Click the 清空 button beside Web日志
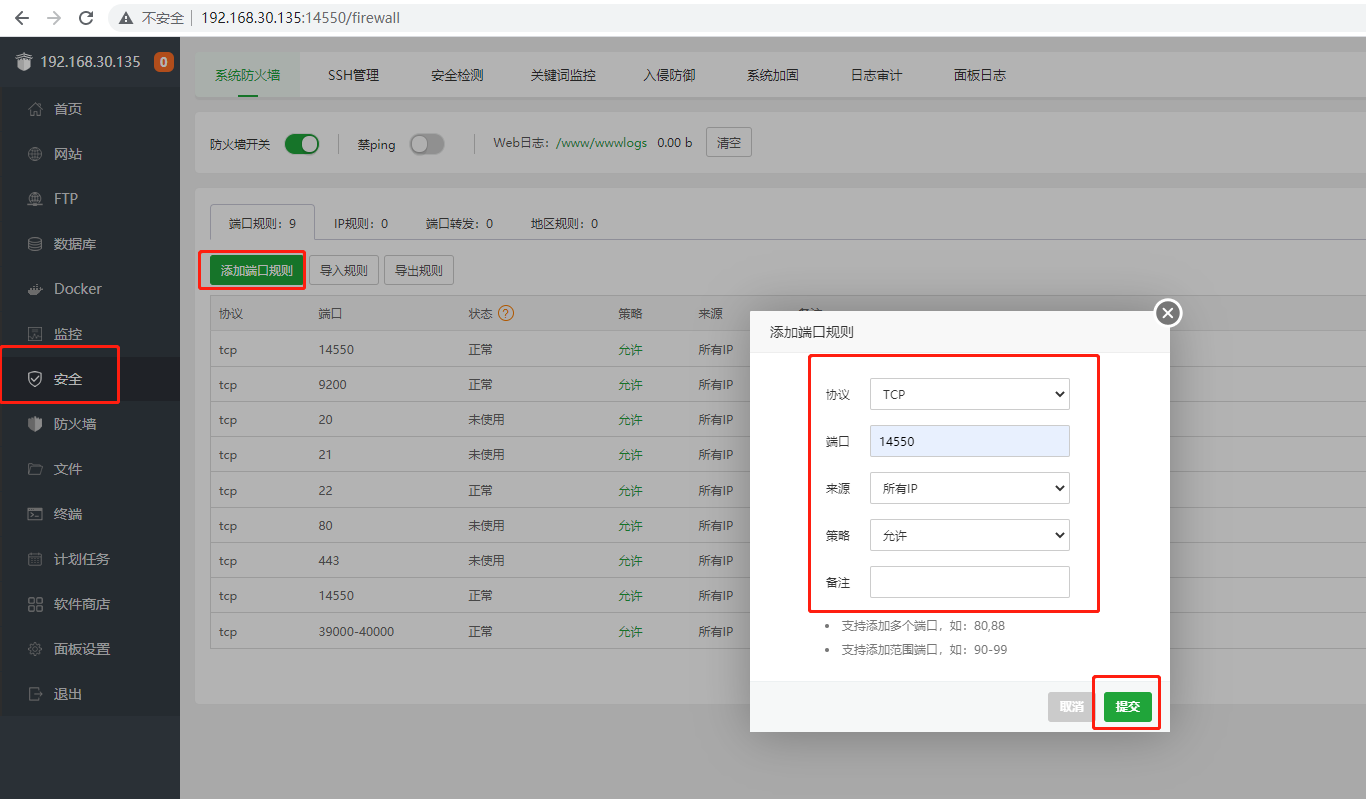 729,143
